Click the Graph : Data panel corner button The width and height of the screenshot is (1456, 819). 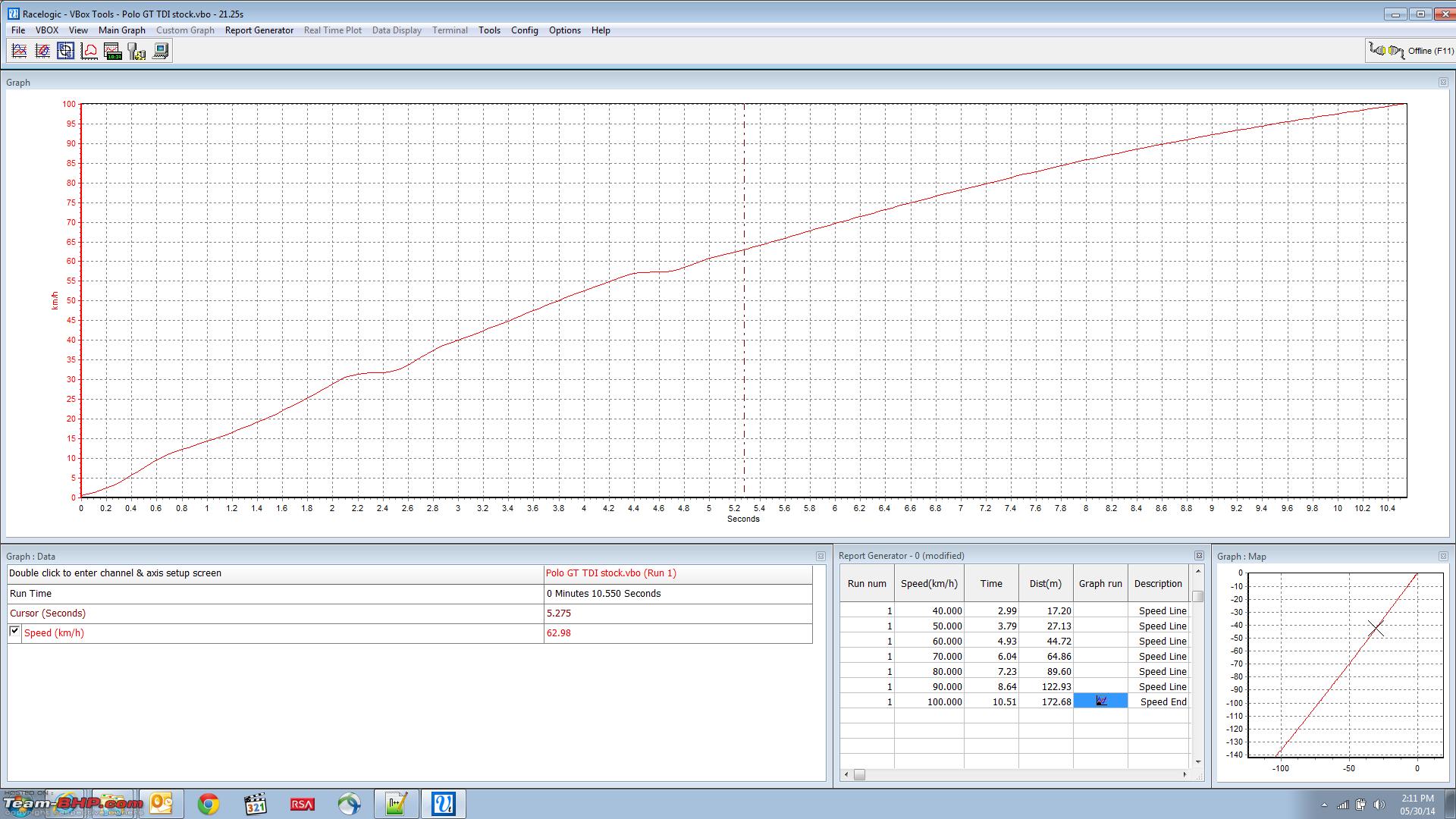tap(820, 557)
